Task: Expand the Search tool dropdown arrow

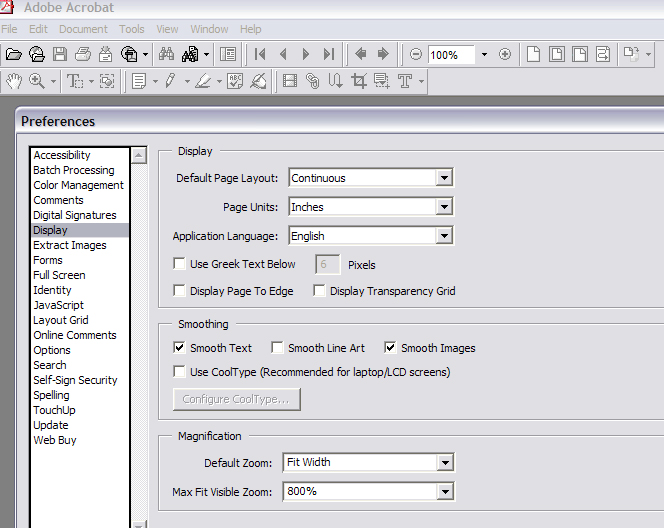Action: coord(206,54)
